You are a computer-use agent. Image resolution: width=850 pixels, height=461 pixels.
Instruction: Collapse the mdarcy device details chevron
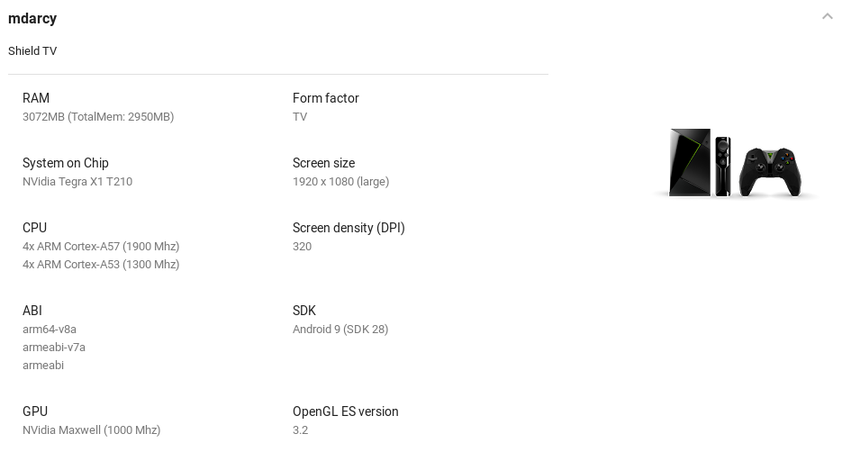click(x=827, y=17)
